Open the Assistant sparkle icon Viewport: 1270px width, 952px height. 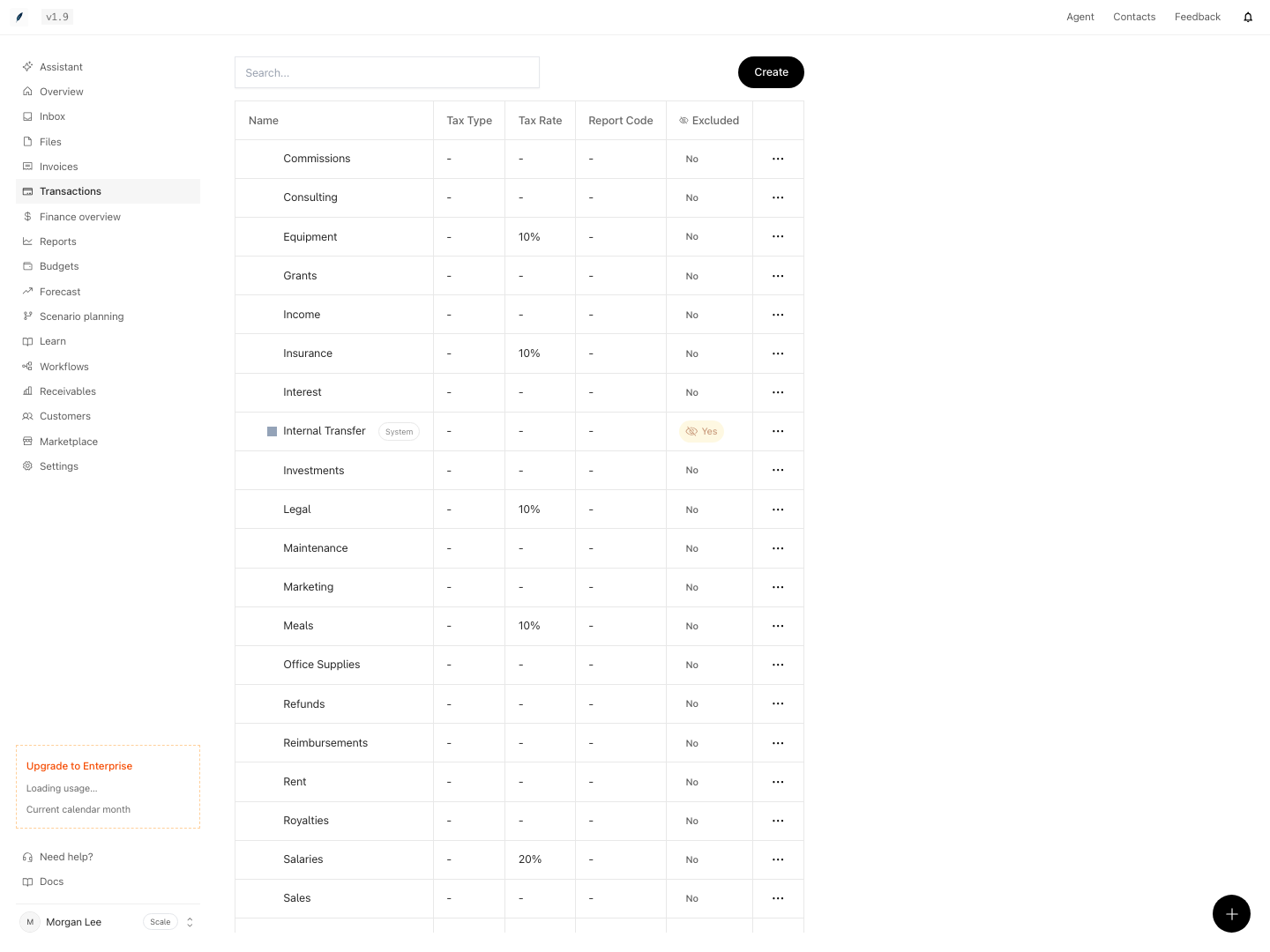27,66
